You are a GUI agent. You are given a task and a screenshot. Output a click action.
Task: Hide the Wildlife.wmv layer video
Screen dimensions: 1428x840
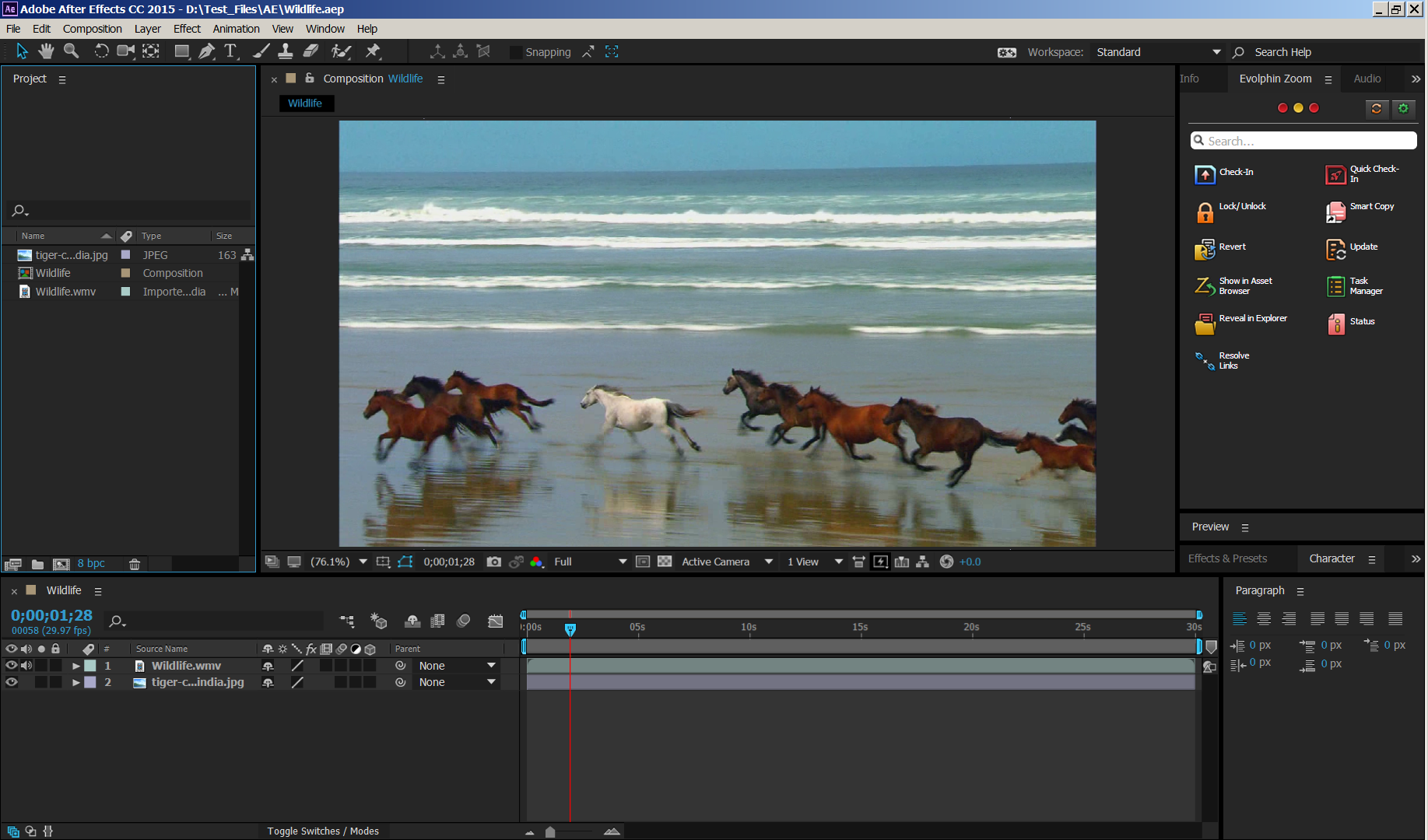(x=12, y=666)
